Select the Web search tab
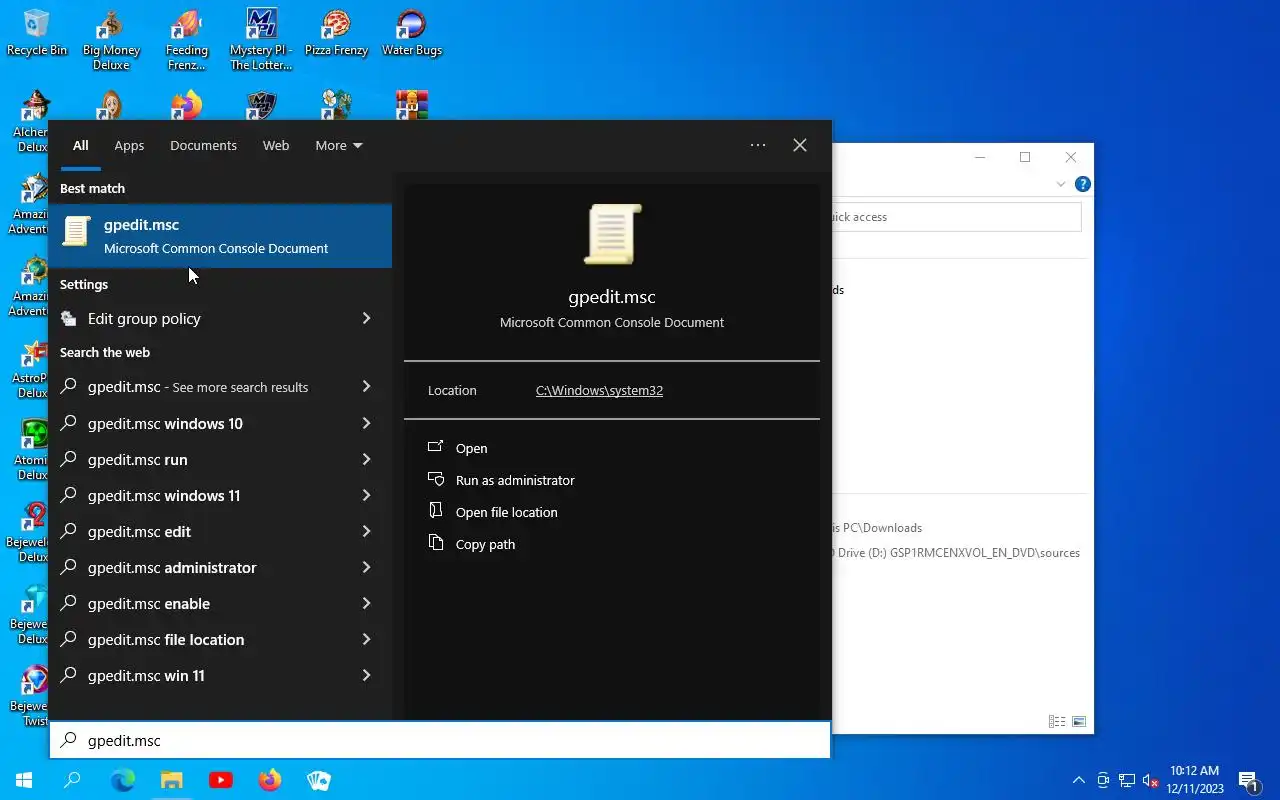Image resolution: width=1280 pixels, height=800 pixels. tap(276, 145)
